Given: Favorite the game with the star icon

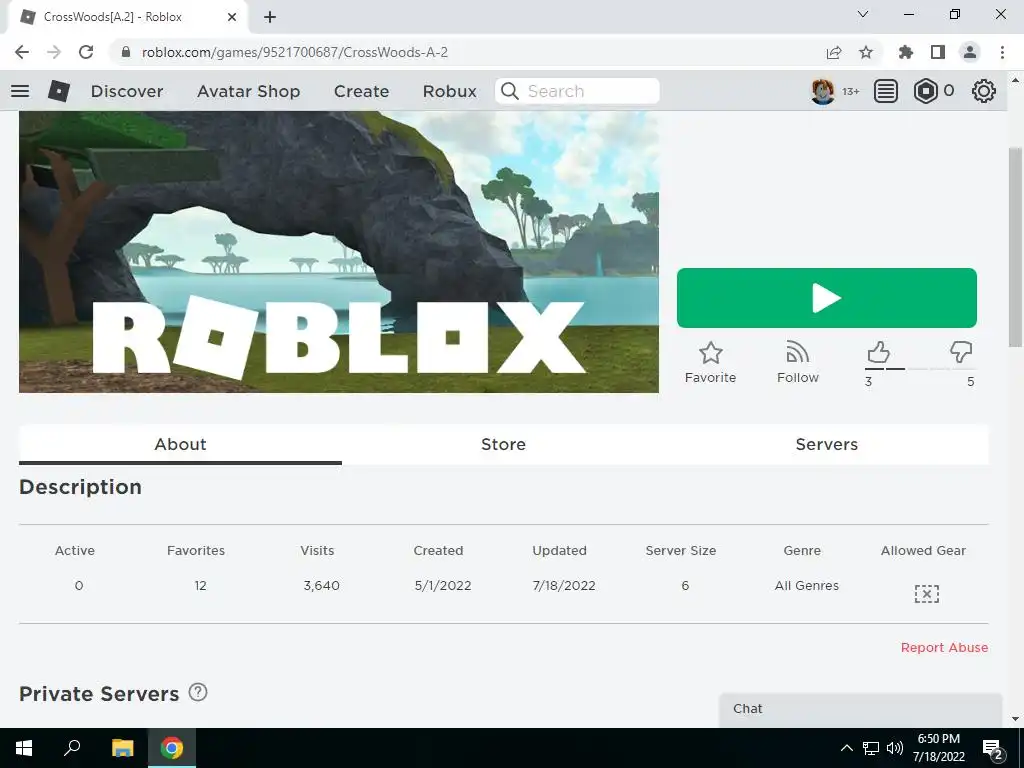Looking at the screenshot, I should pyautogui.click(x=711, y=353).
